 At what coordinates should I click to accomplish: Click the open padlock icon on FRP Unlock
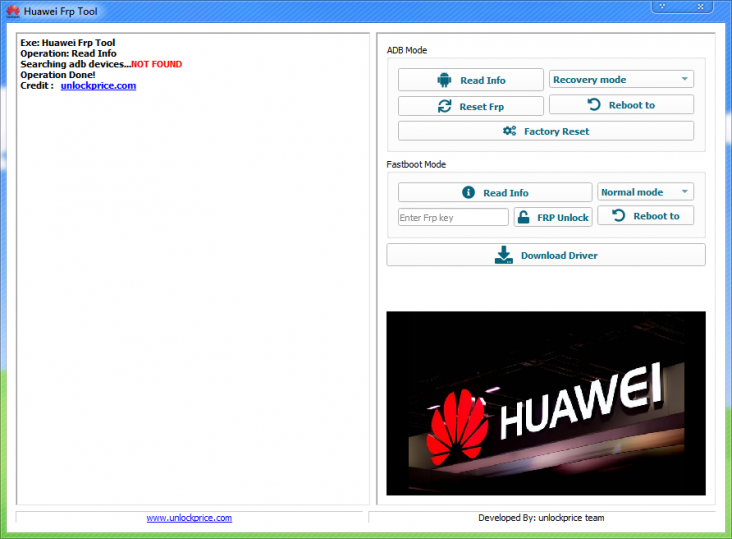coord(524,217)
